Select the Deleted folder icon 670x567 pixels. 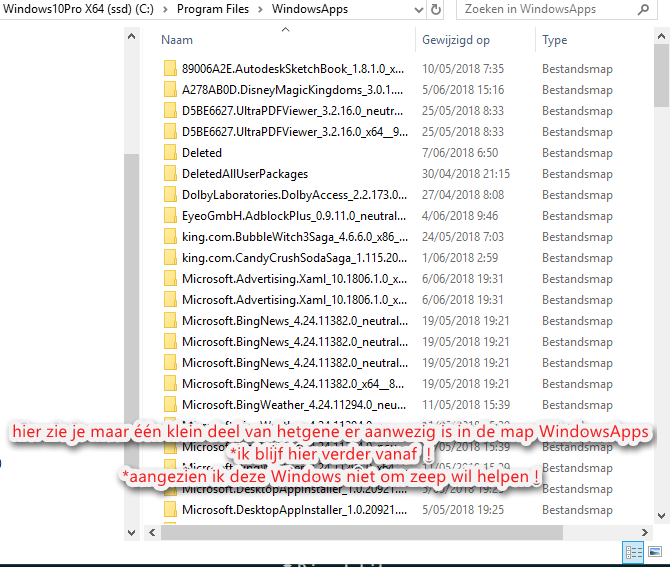[x=170, y=153]
